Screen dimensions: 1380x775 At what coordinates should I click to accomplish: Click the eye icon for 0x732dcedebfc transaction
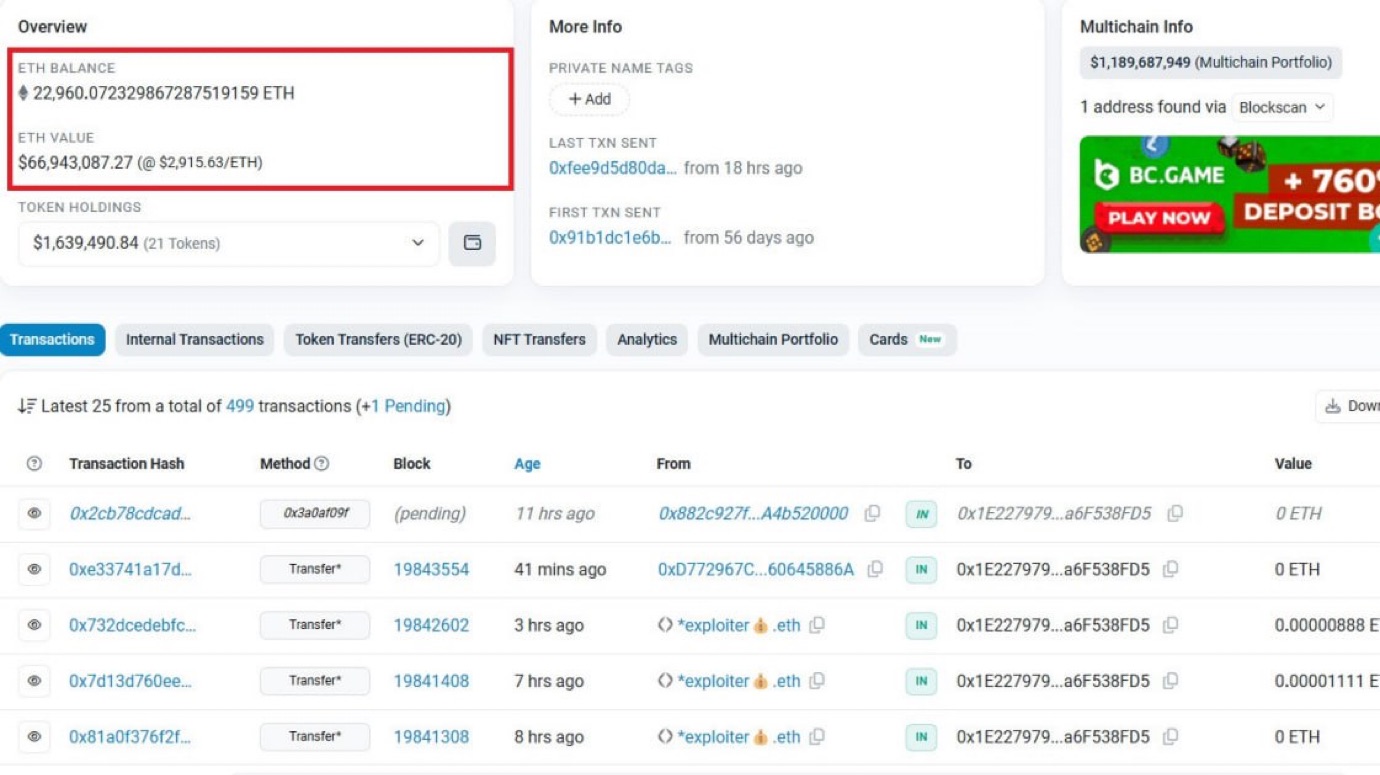tap(34, 626)
